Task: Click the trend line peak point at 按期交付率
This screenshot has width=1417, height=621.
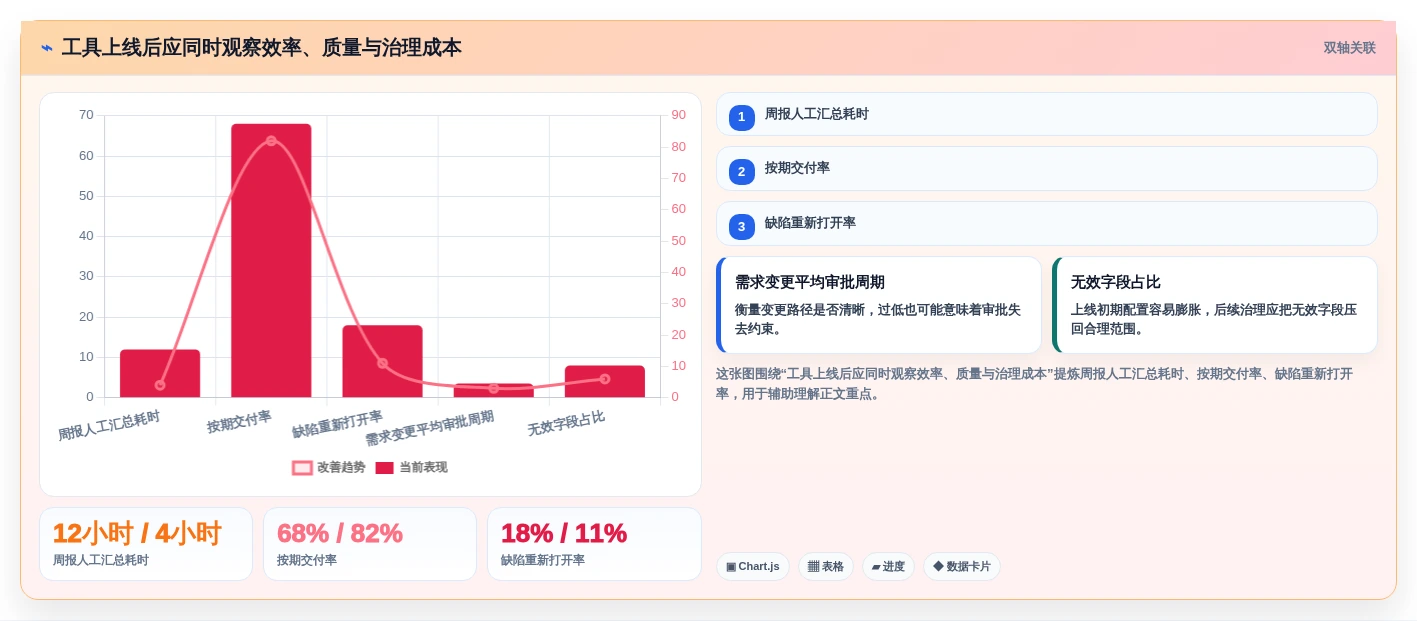Action: tap(271, 141)
